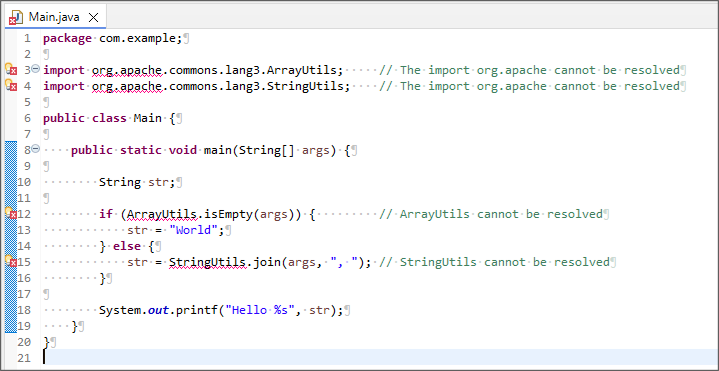Collapse the imports block at line 3

pyautogui.click(x=36, y=69)
